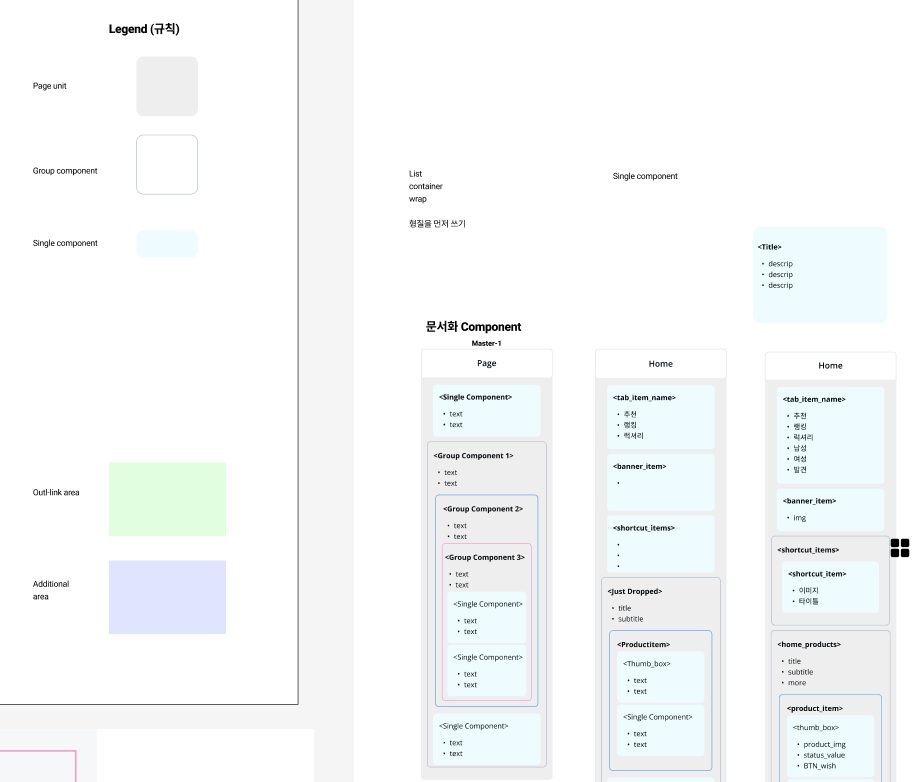This screenshot has width=924, height=782.
Task: Select the <Group Component 3> pink frame
Action: pyautogui.click(x=487, y=622)
